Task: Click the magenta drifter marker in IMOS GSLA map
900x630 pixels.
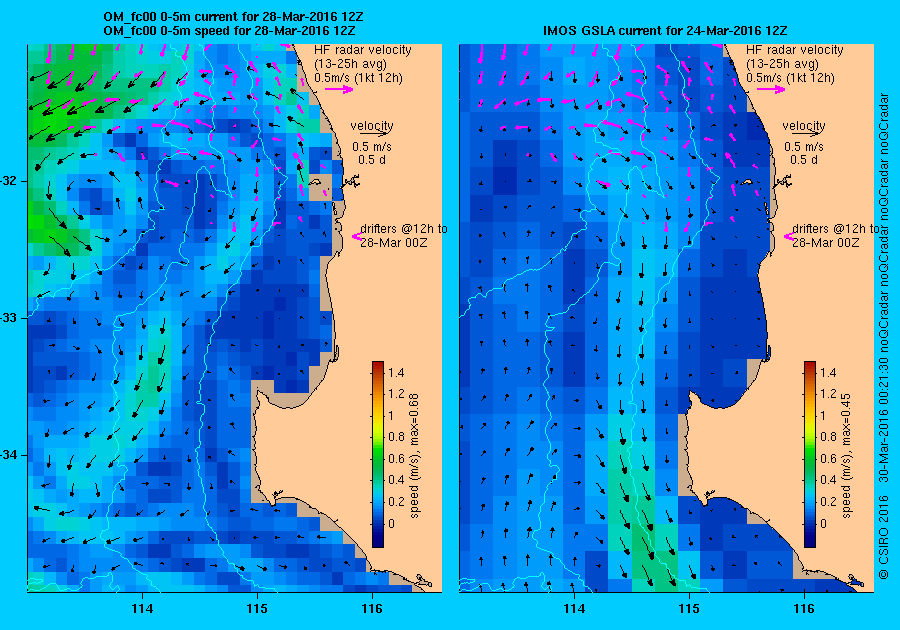Action: pyautogui.click(x=789, y=236)
